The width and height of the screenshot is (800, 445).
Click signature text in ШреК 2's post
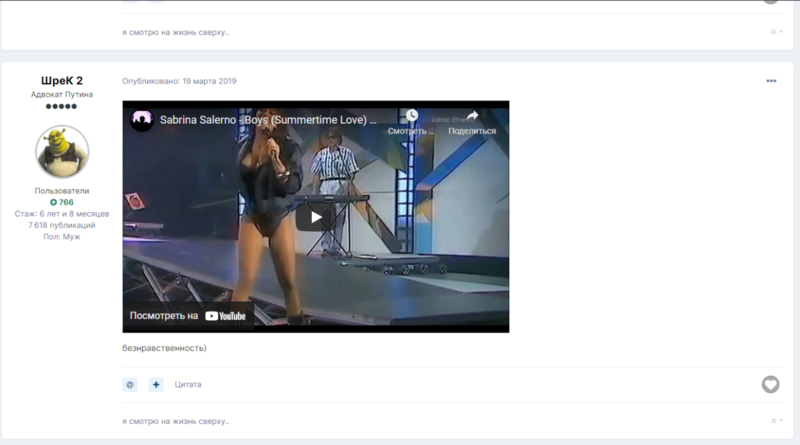(176, 421)
